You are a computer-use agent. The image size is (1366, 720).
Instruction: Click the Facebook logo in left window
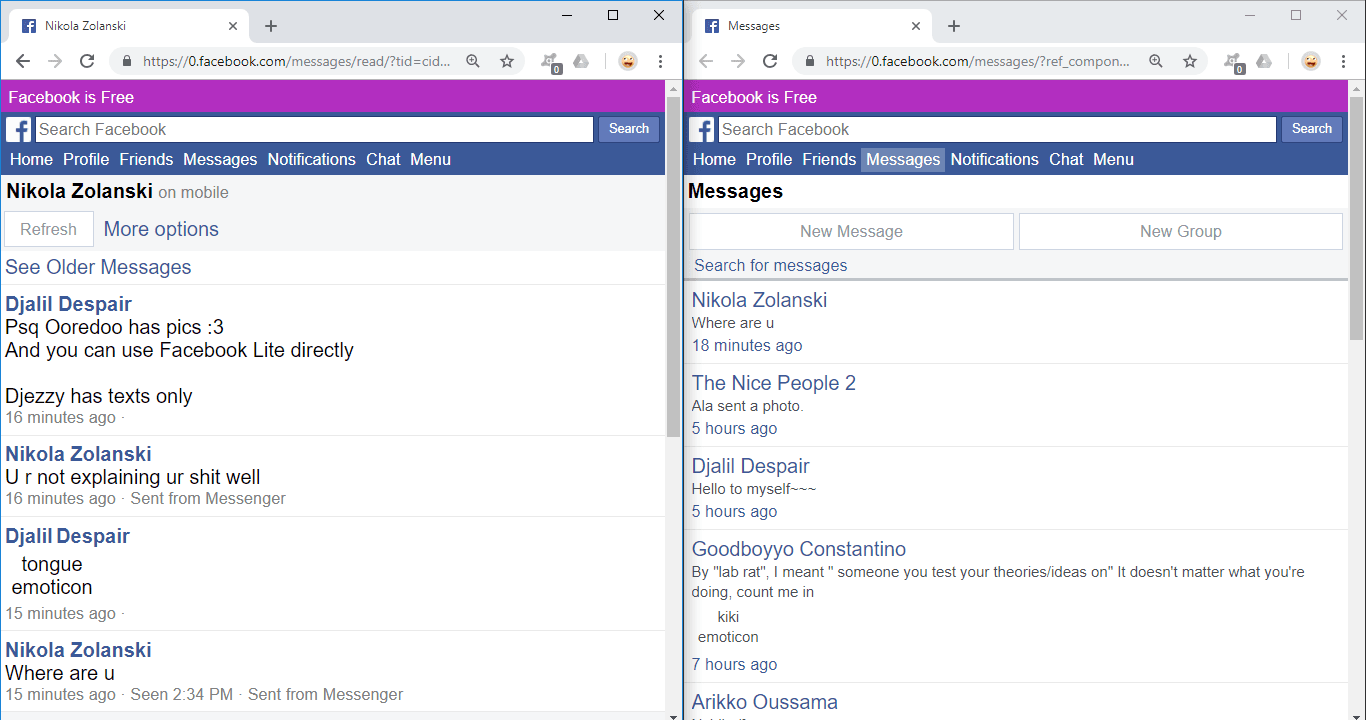coord(18,129)
